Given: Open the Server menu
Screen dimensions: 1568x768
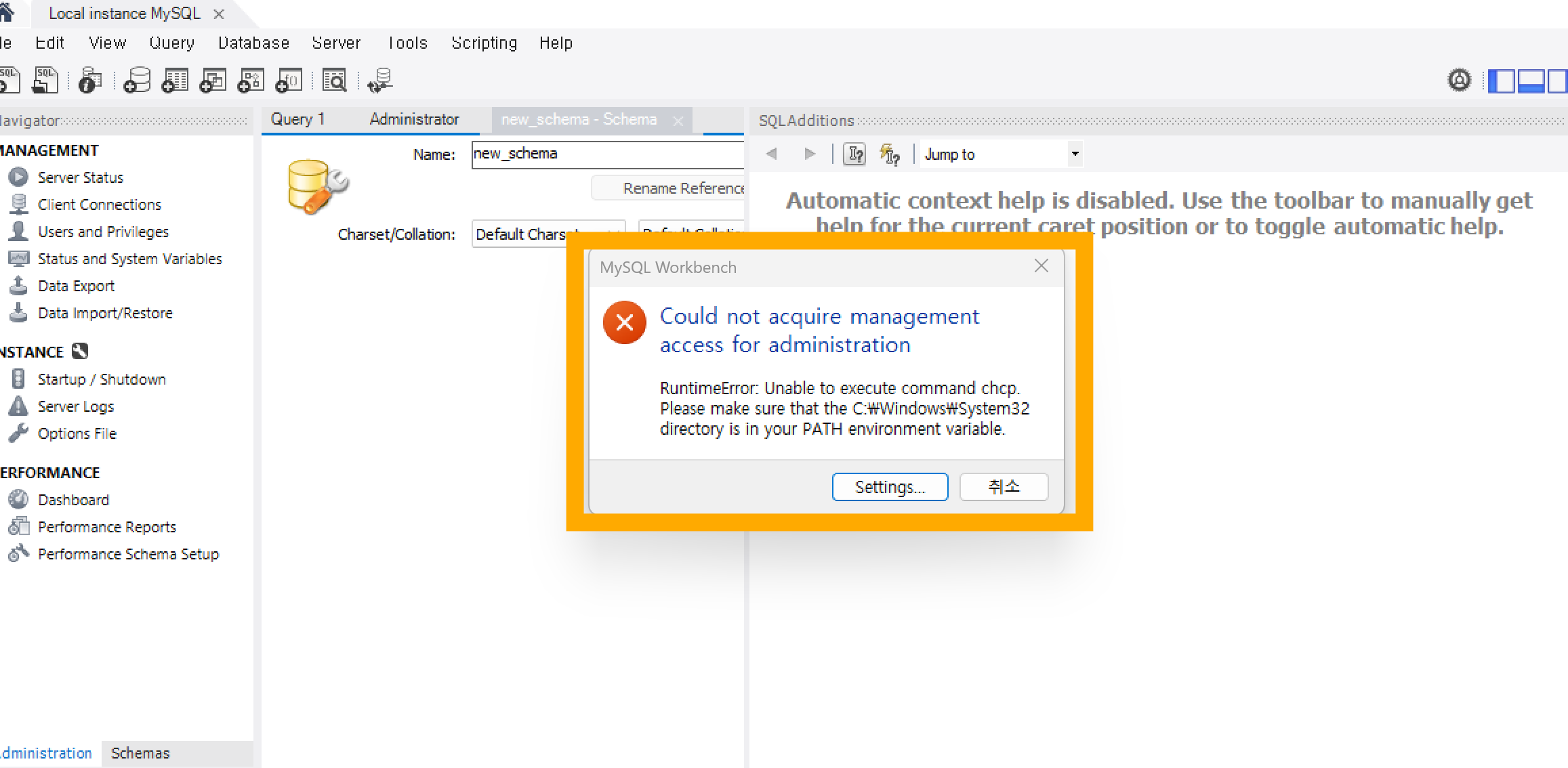Looking at the screenshot, I should [x=336, y=43].
